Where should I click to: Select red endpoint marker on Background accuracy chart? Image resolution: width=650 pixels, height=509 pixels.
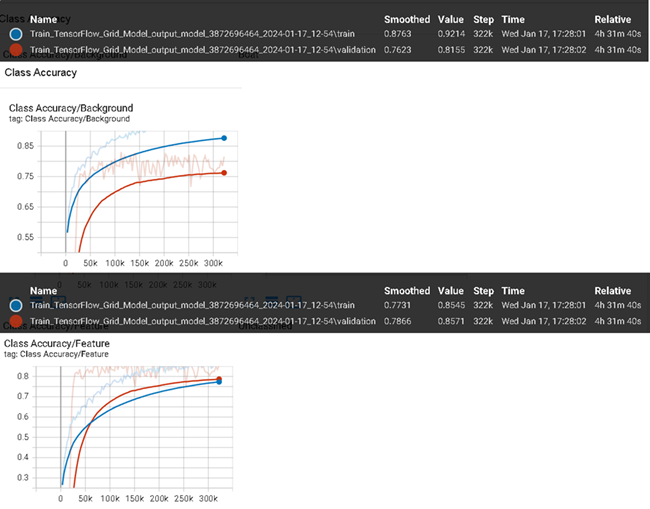(224, 173)
